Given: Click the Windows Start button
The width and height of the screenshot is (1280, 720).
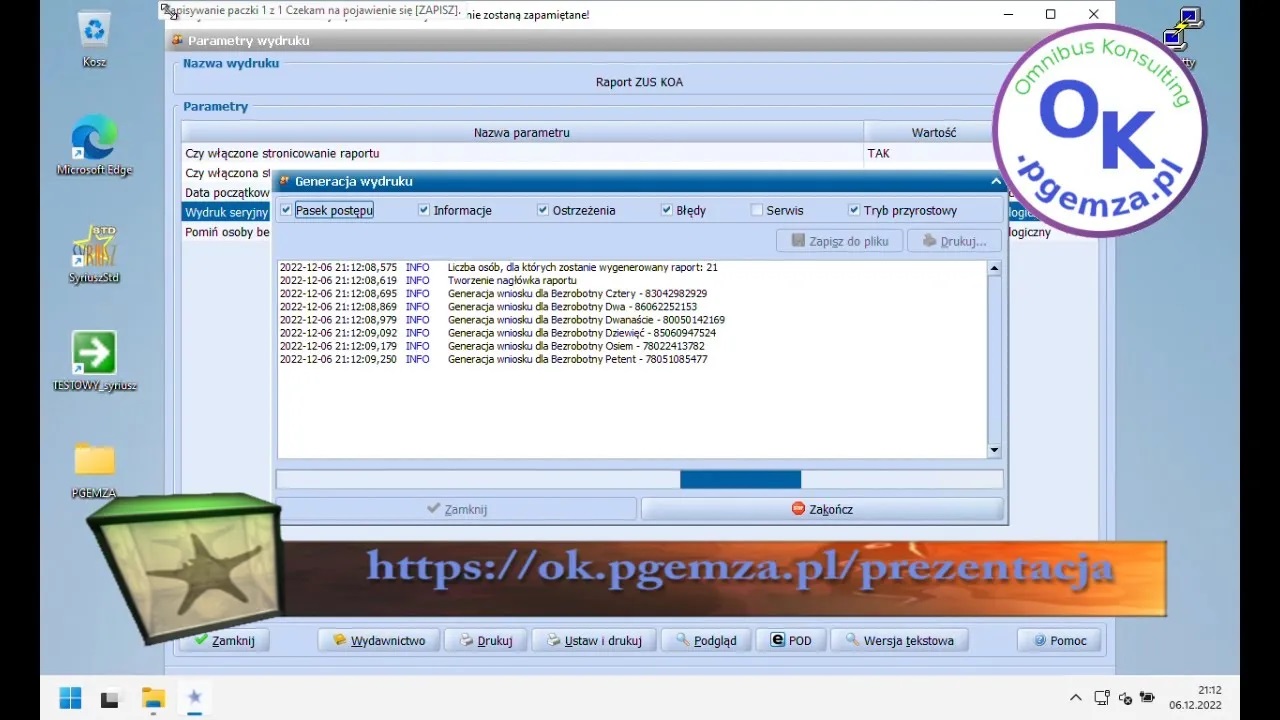Looking at the screenshot, I should click(70, 698).
